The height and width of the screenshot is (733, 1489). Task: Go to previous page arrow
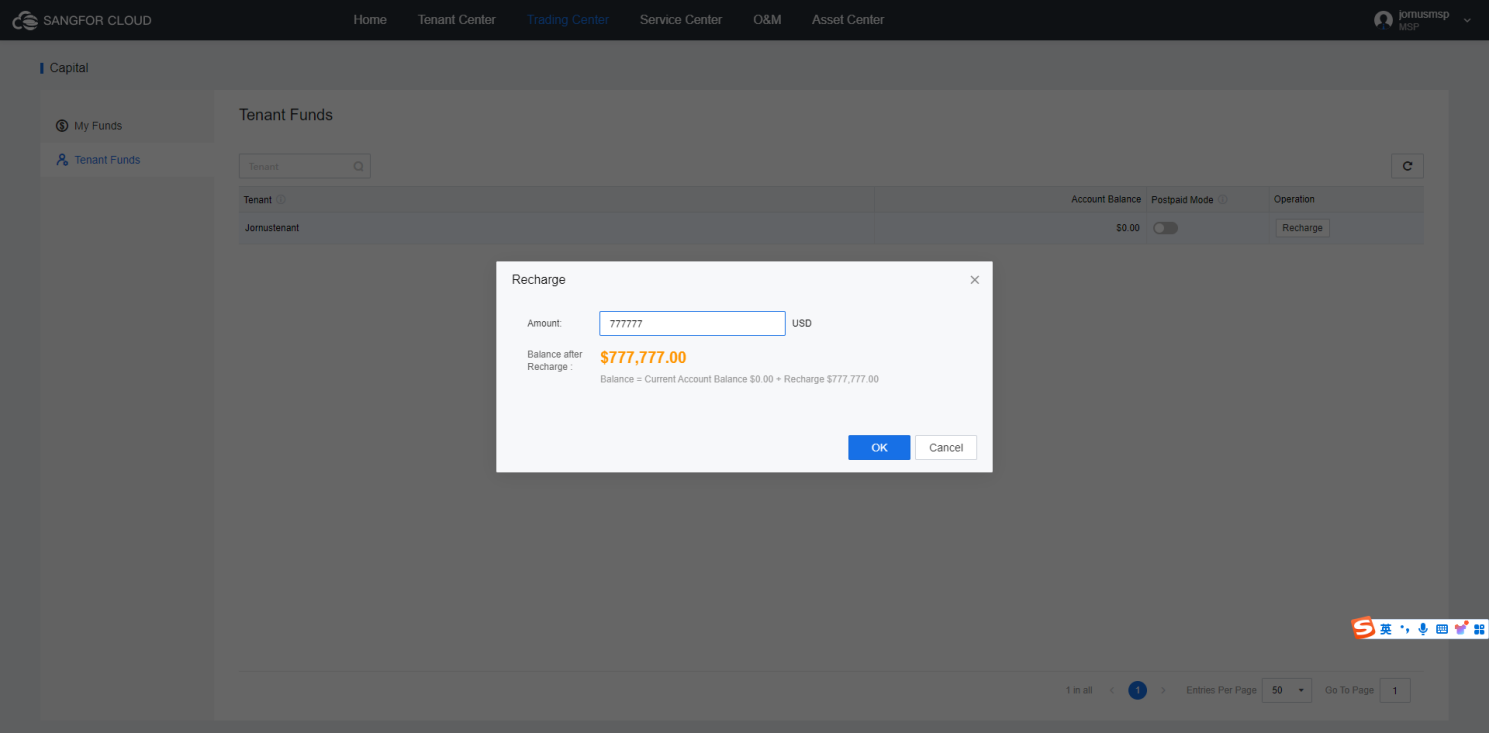1112,690
